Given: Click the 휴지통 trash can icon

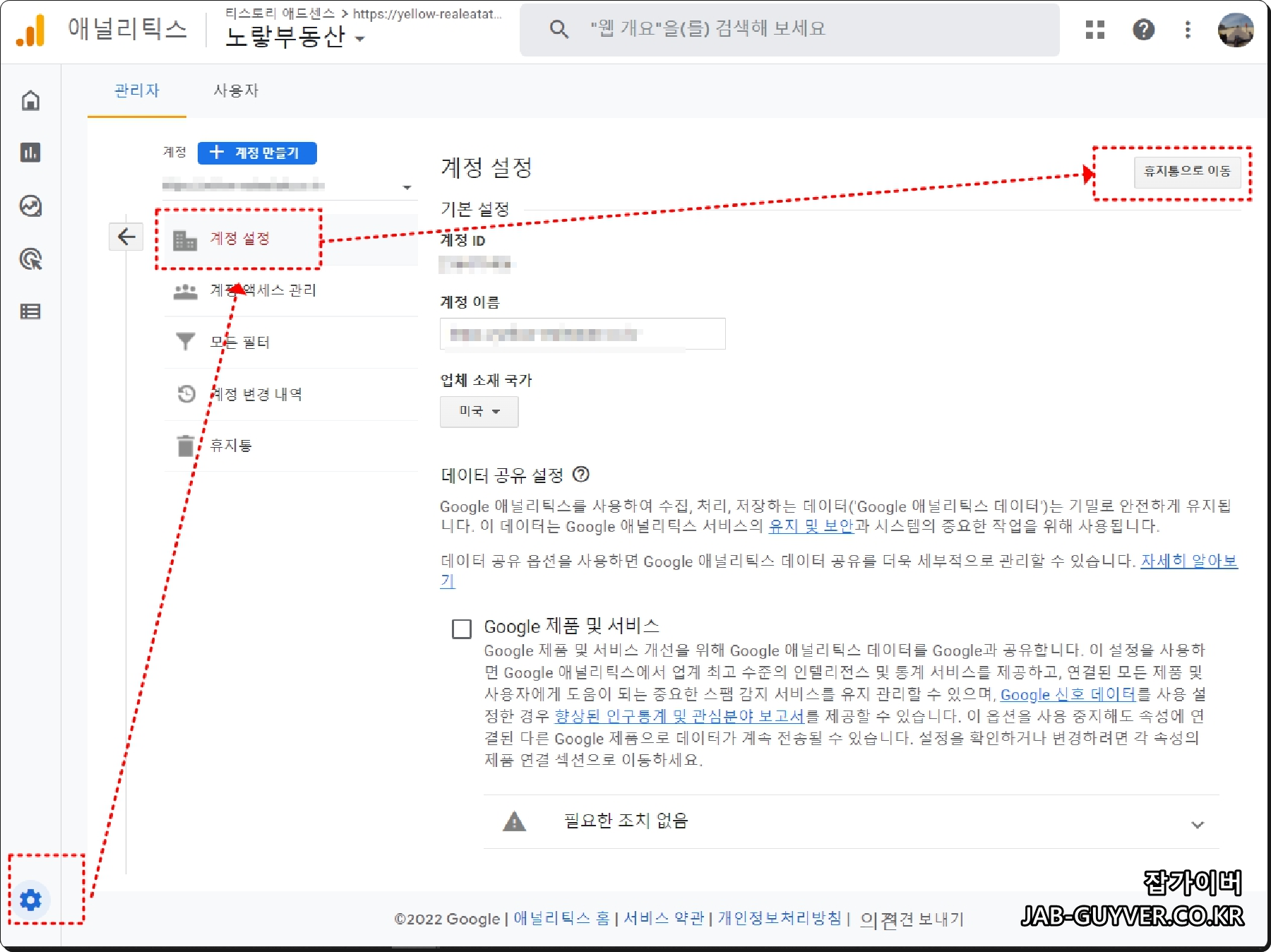Looking at the screenshot, I should tap(185, 446).
